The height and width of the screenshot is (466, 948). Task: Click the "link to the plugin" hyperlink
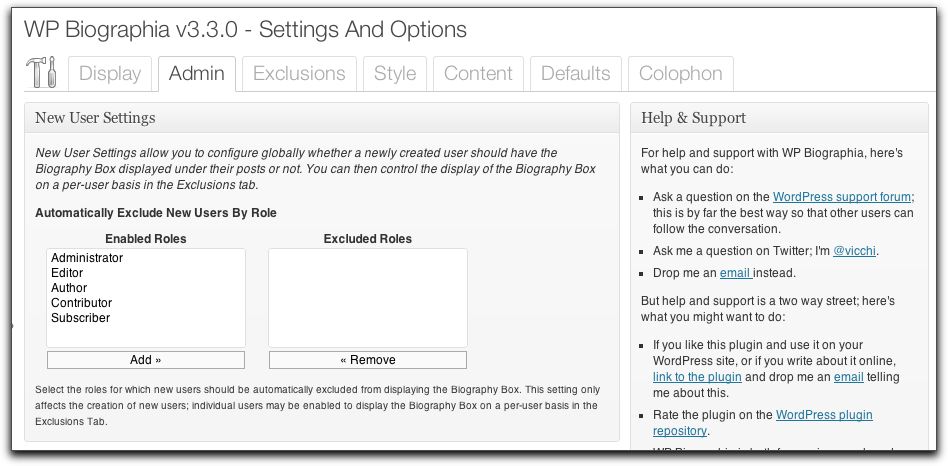[697, 377]
